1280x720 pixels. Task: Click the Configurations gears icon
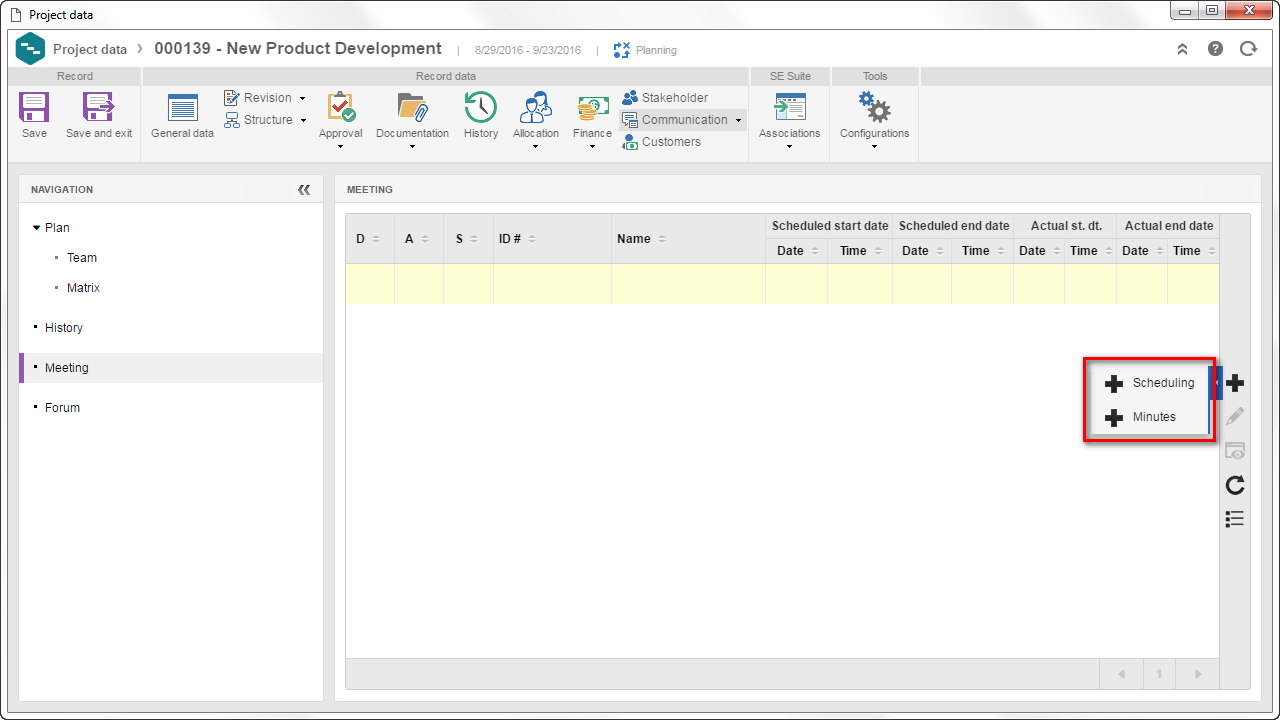874,107
